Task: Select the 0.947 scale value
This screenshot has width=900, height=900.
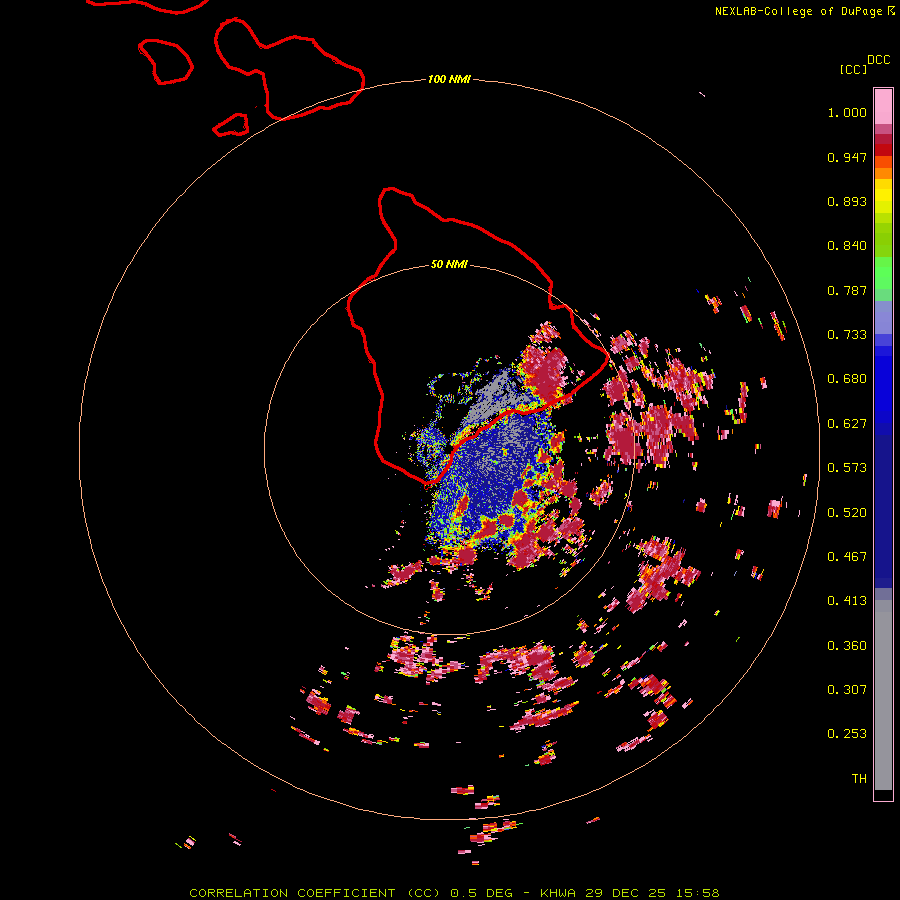Action: 847,157
